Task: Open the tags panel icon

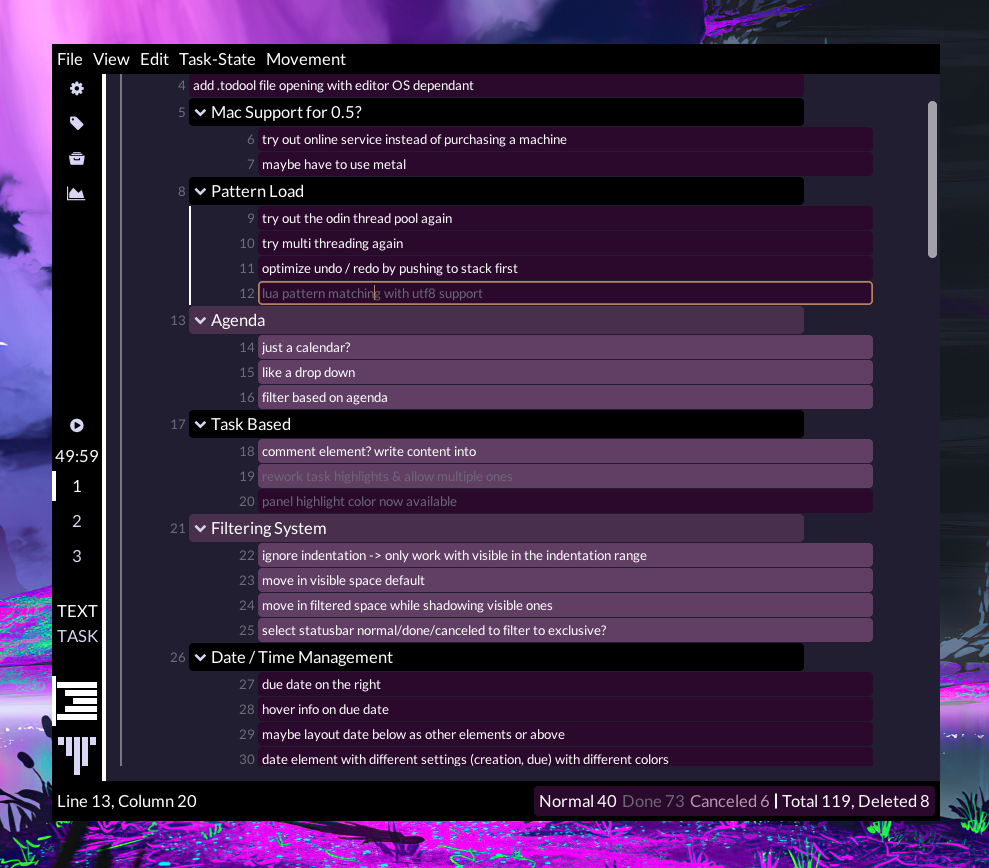Action: point(76,123)
